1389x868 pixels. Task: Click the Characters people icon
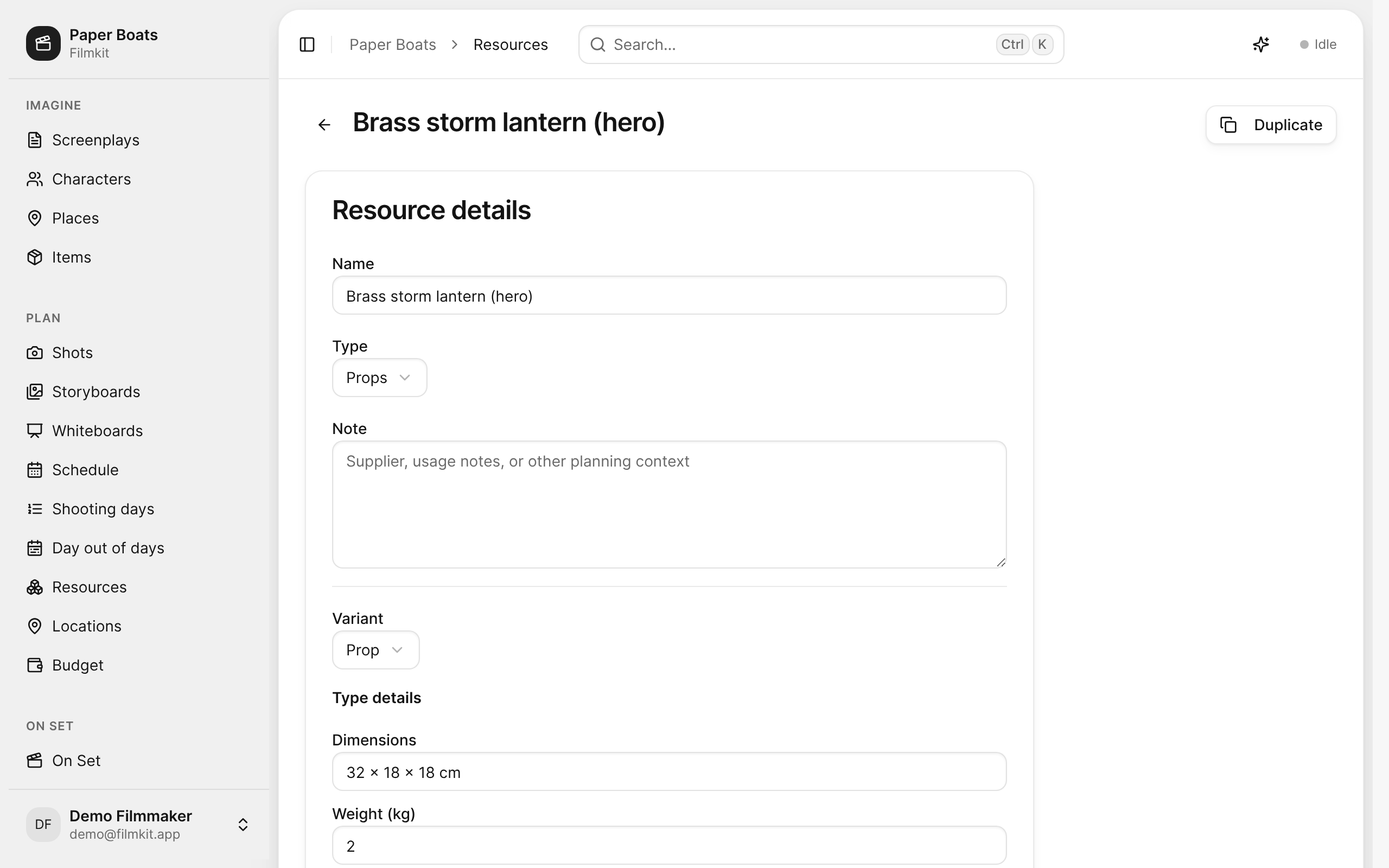pyautogui.click(x=34, y=179)
